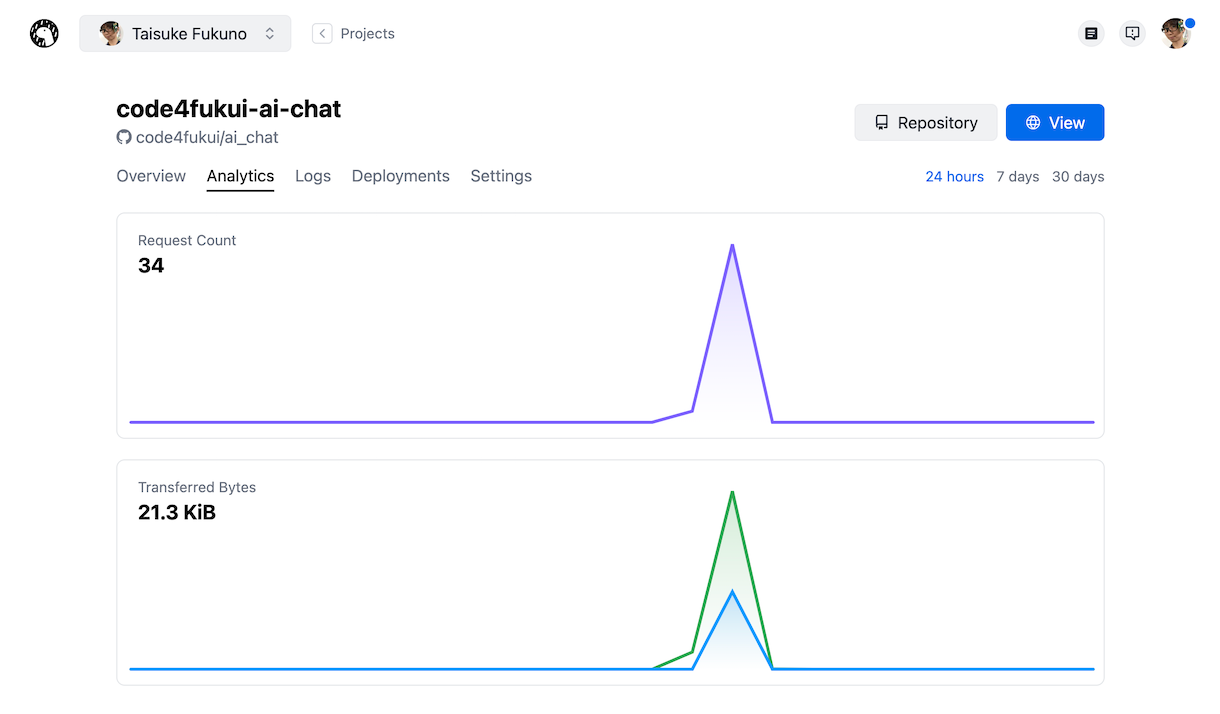Open the code4fukui/ai_chat repository link
Viewport: 1220px width, 714px height.
208,137
